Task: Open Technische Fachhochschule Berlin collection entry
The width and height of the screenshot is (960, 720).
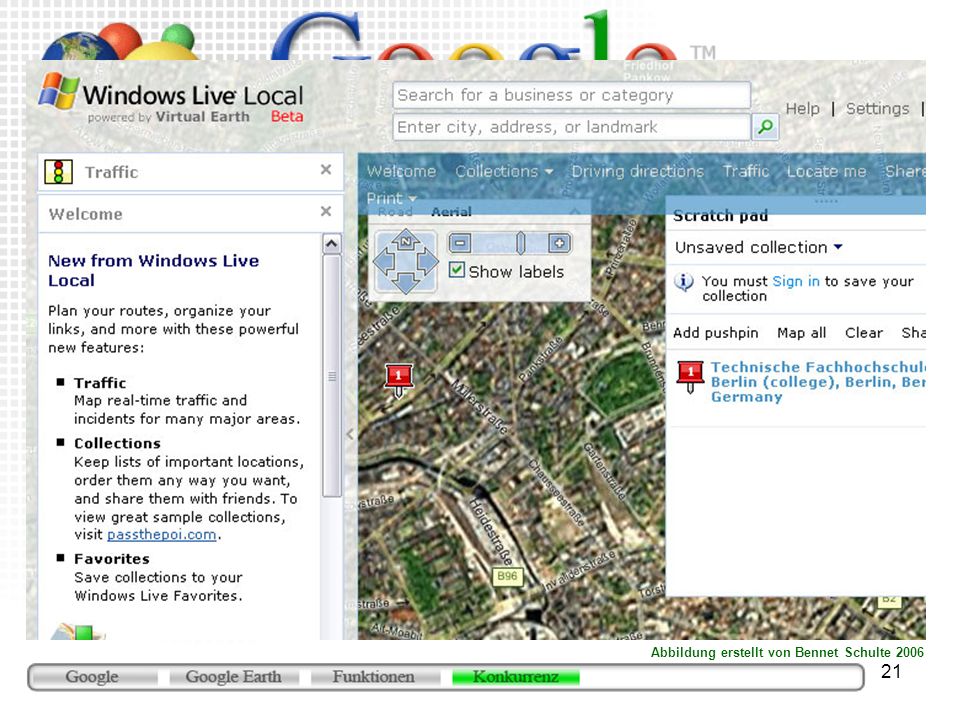Action: tap(817, 382)
